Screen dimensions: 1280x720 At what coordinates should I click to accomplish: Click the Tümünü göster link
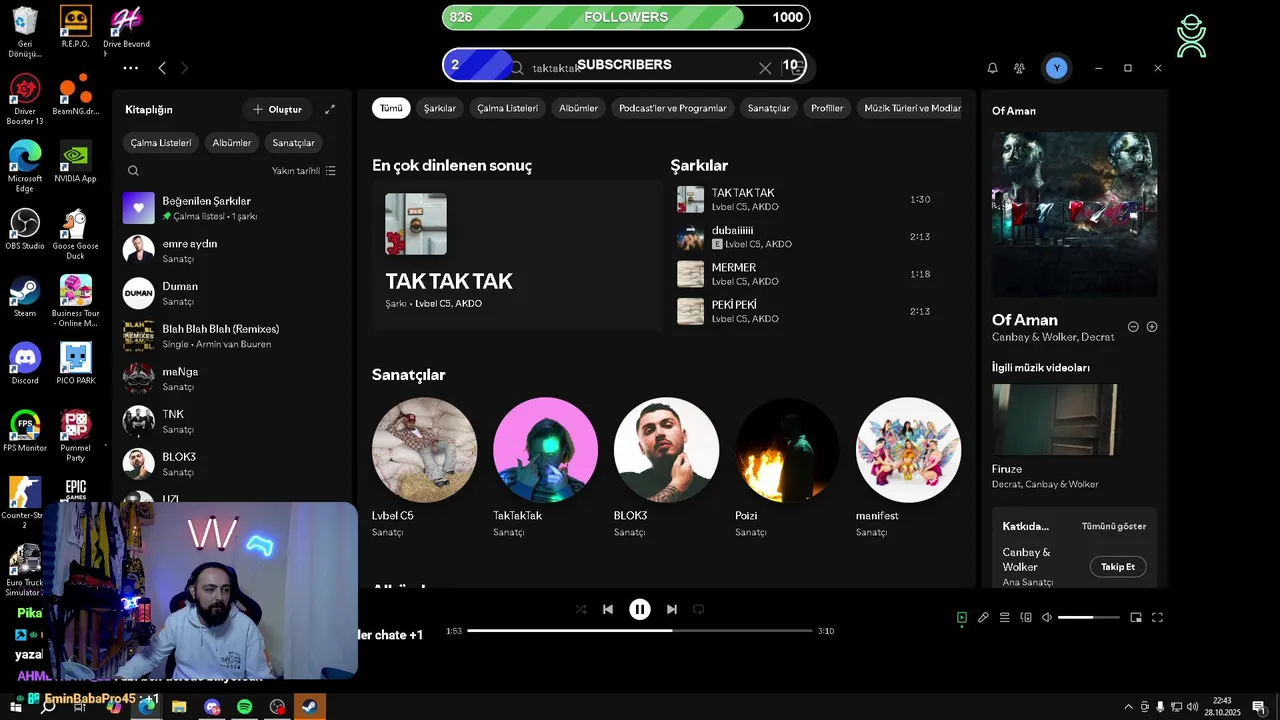(1114, 526)
